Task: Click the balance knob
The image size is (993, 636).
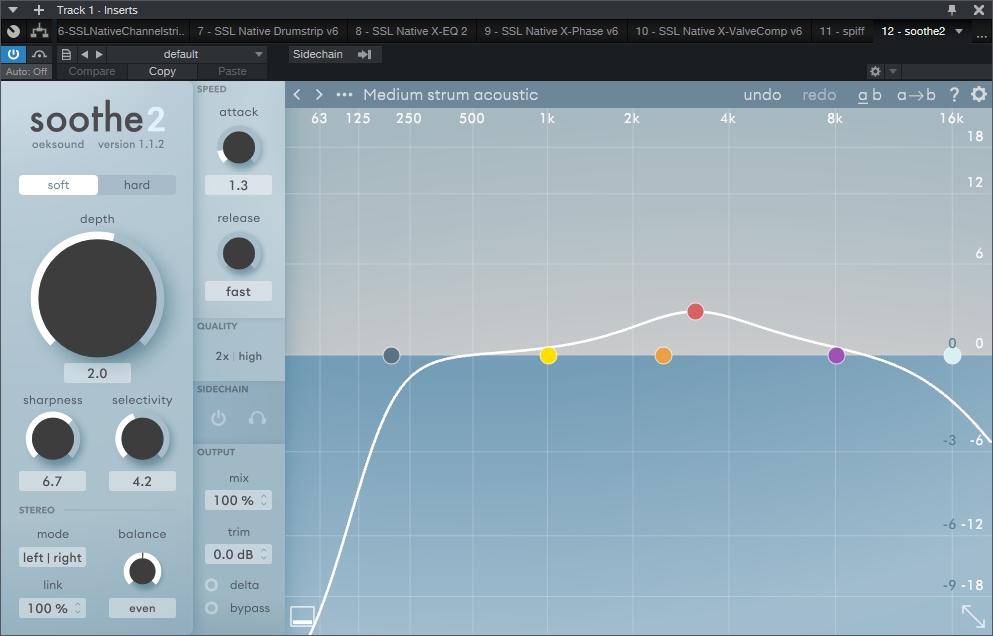Action: pos(142,571)
